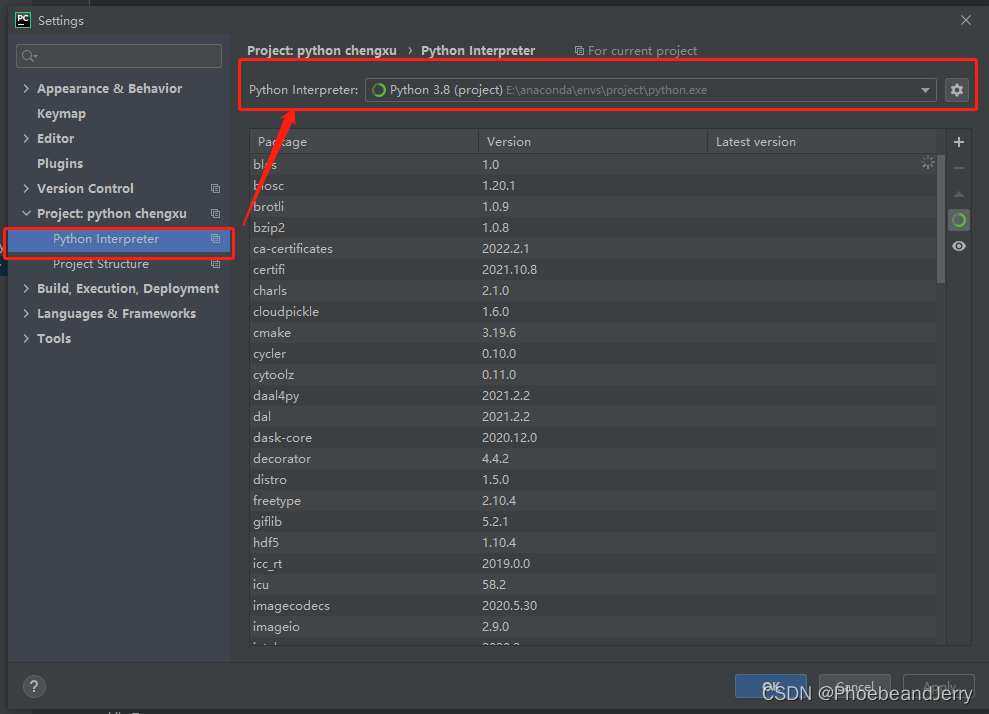Select the charls package row
989x714 pixels.
pos(593,291)
